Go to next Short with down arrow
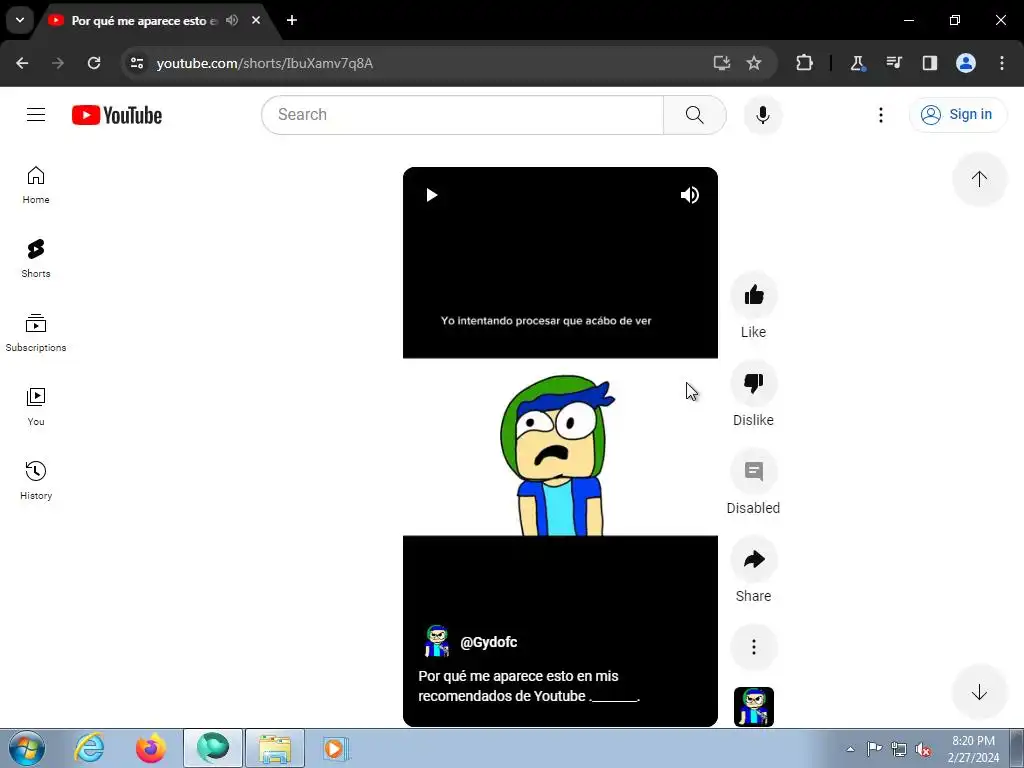Image resolution: width=1024 pixels, height=768 pixels. (x=979, y=692)
